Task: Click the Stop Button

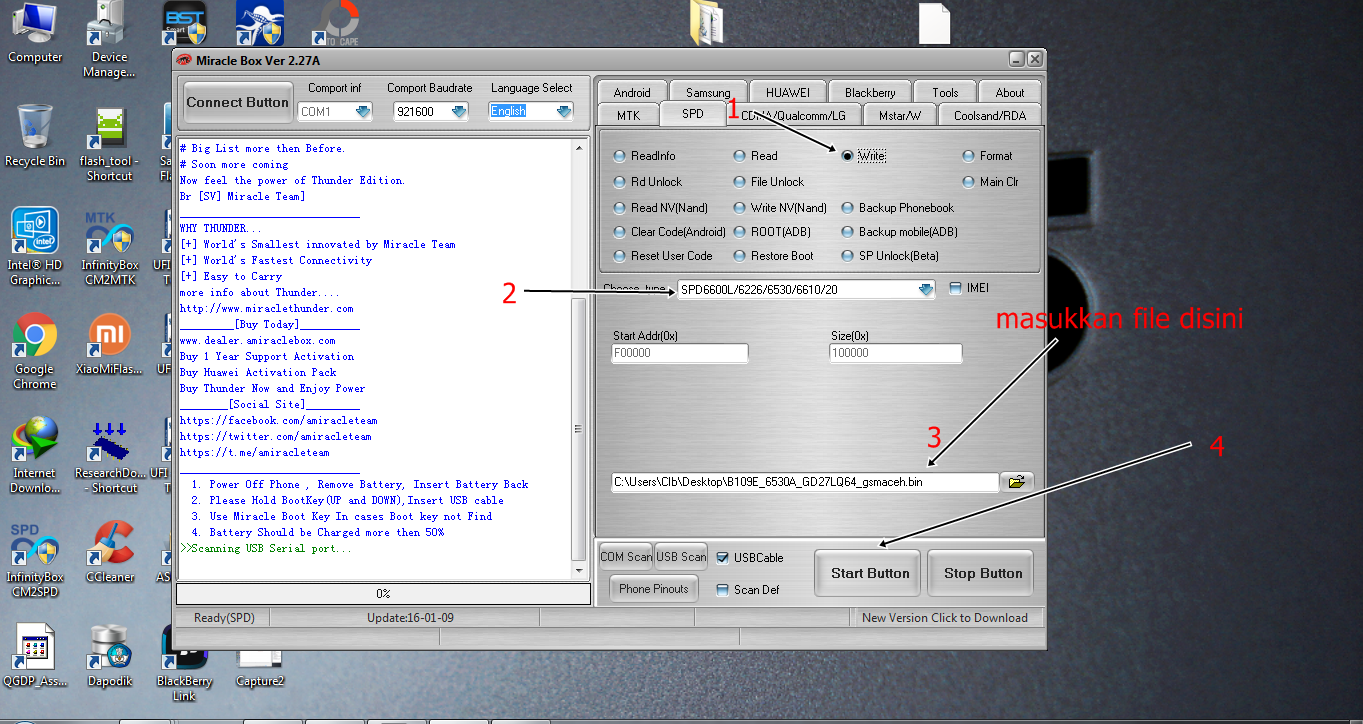Action: click(983, 574)
